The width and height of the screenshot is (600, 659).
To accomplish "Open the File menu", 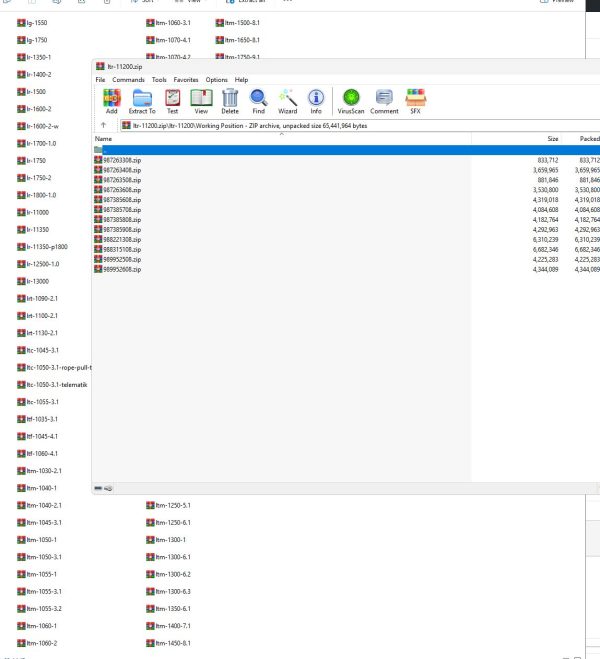I will (100, 79).
